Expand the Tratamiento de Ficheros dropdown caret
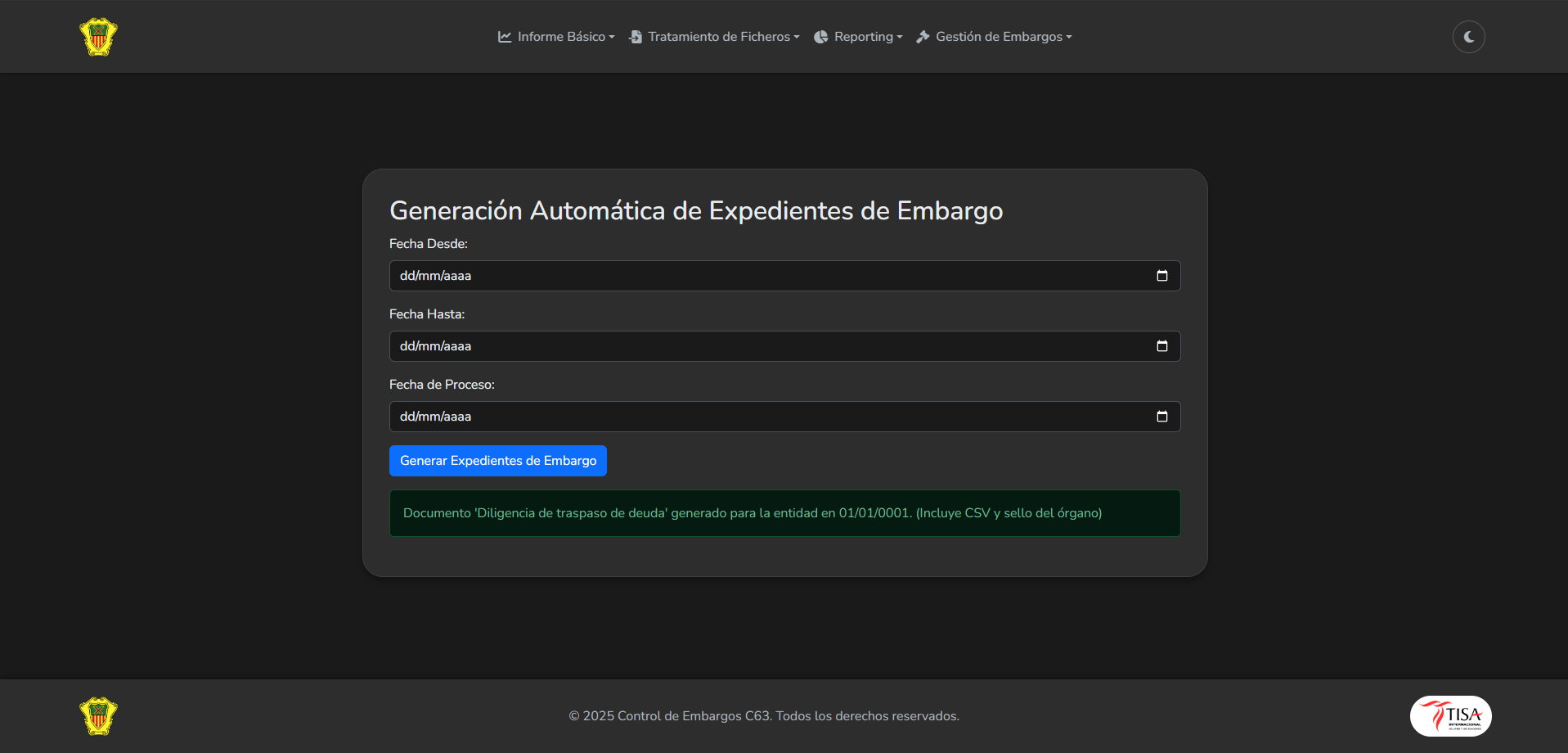Screen dimensions: 1568x753 tap(797, 38)
